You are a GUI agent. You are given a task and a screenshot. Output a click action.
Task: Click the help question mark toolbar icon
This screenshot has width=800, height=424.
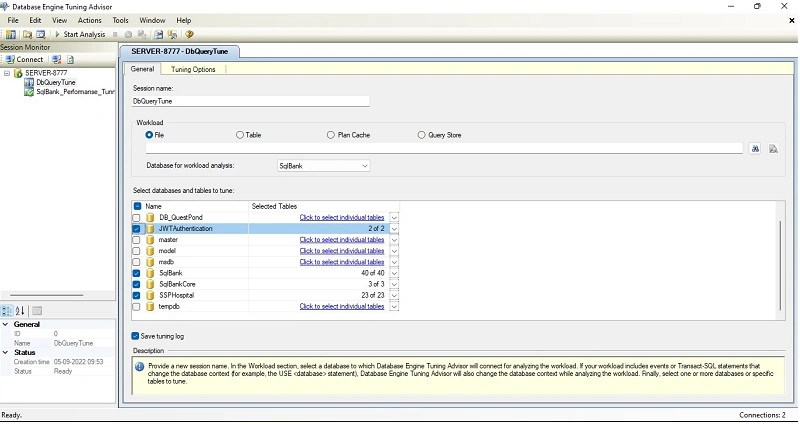pos(189,34)
